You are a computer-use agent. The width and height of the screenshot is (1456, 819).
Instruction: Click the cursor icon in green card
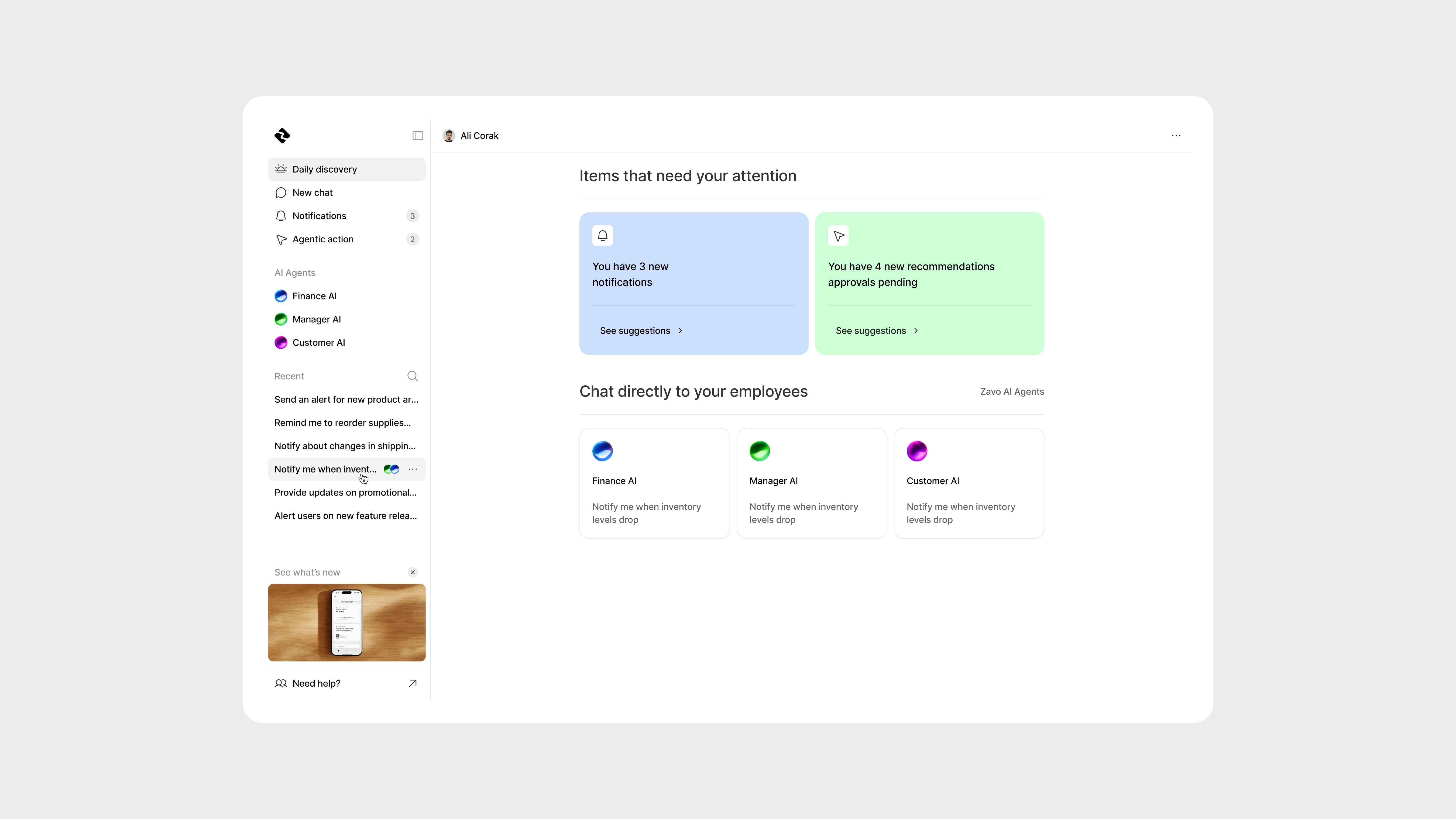(x=838, y=236)
